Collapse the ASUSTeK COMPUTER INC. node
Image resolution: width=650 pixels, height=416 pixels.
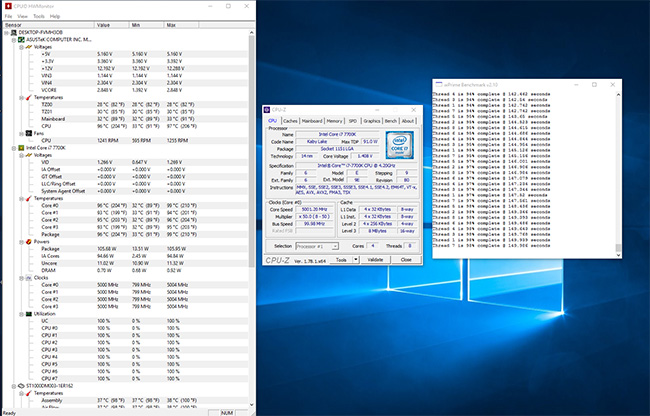click(x=14, y=40)
